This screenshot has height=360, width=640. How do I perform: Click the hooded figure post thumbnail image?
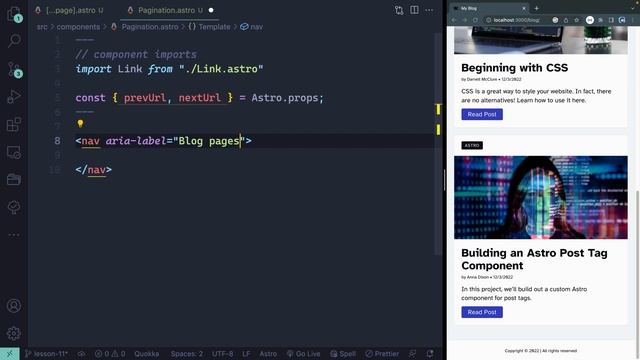(541, 198)
